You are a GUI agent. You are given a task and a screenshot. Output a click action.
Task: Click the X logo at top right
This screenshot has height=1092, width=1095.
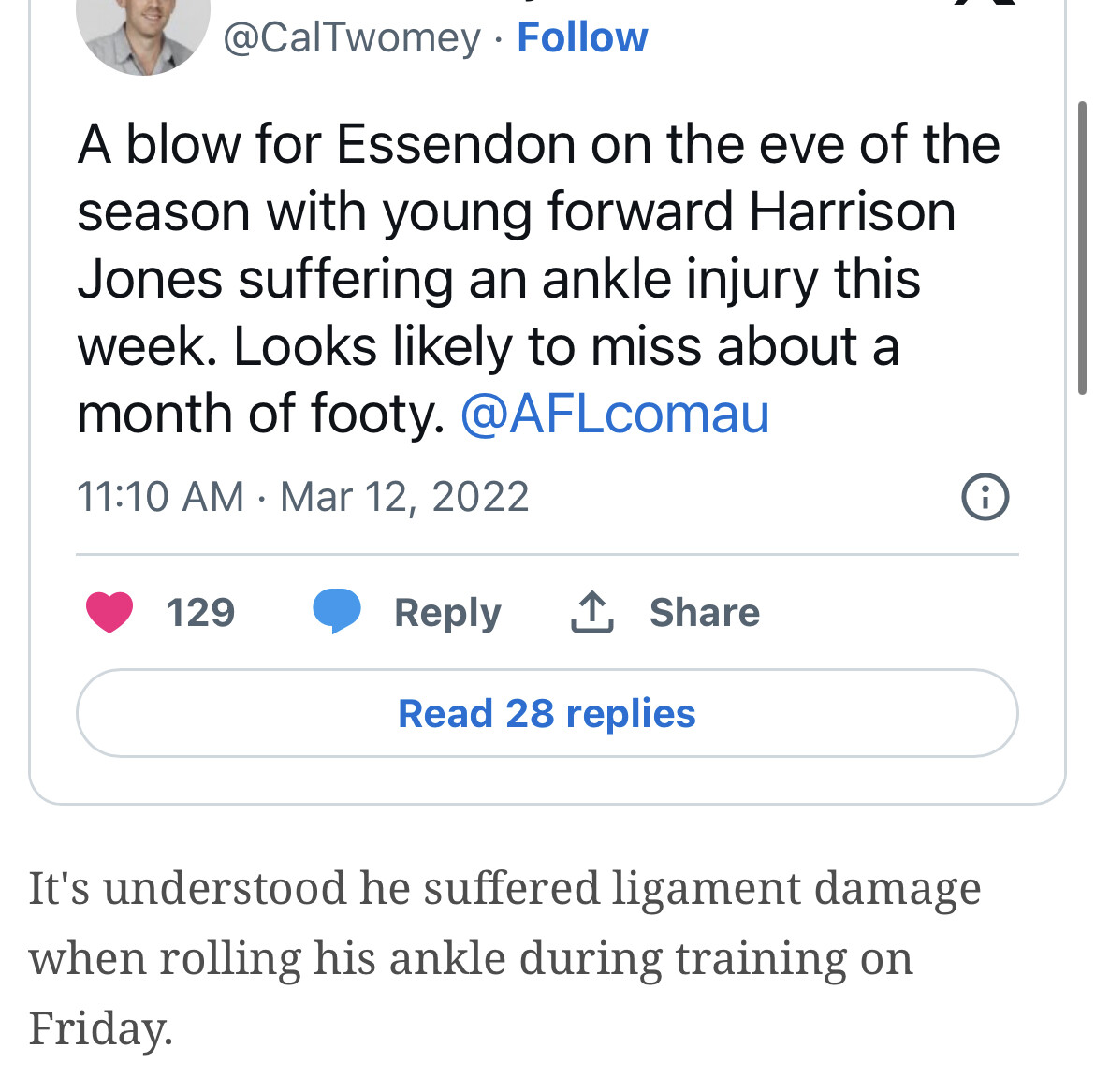coord(985,3)
